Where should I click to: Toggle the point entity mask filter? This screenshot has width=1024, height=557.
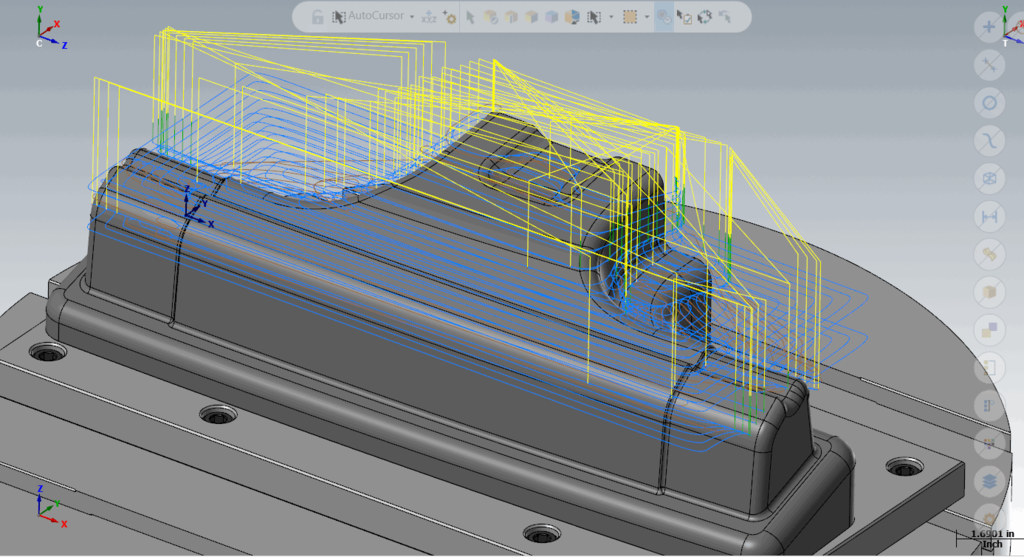click(989, 27)
